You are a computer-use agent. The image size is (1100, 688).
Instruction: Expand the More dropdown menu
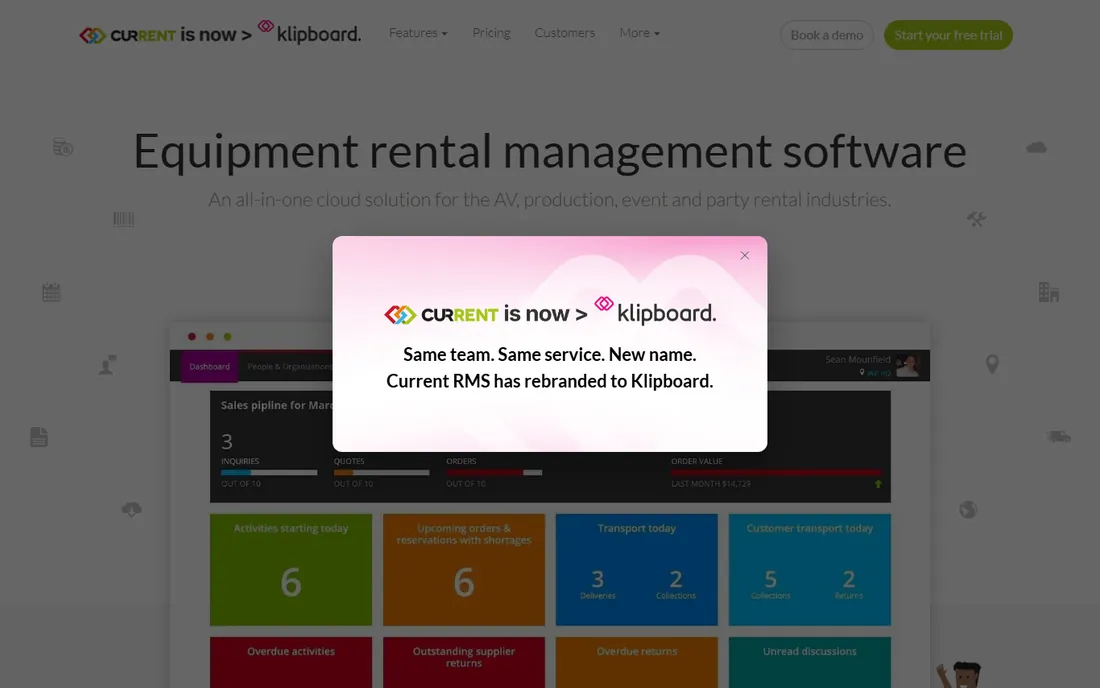(639, 33)
